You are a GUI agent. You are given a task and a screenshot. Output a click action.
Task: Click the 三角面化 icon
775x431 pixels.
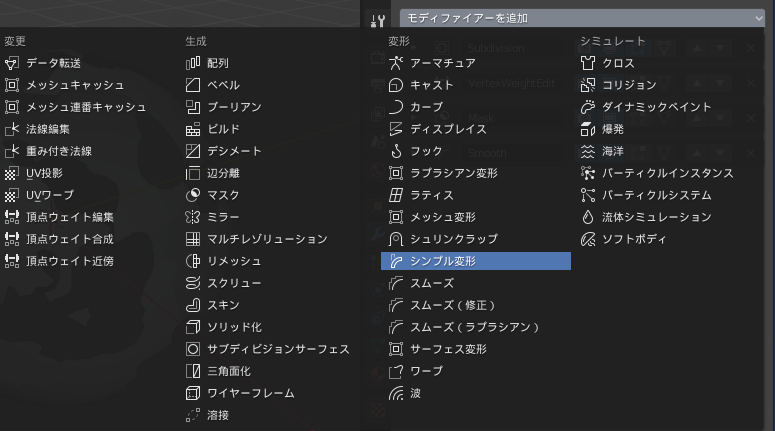pos(193,371)
